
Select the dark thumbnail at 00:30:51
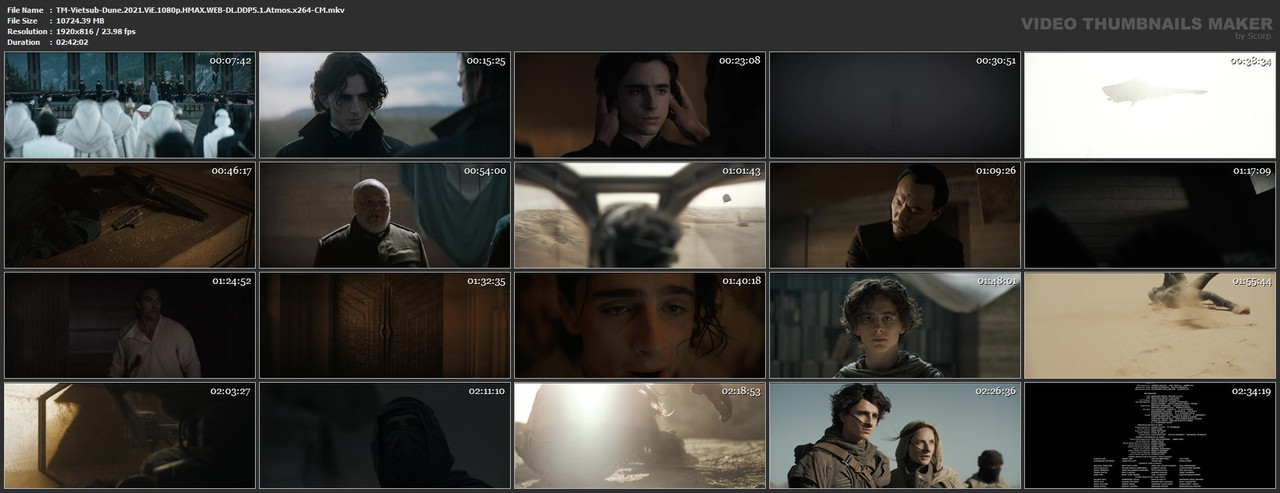tap(895, 105)
